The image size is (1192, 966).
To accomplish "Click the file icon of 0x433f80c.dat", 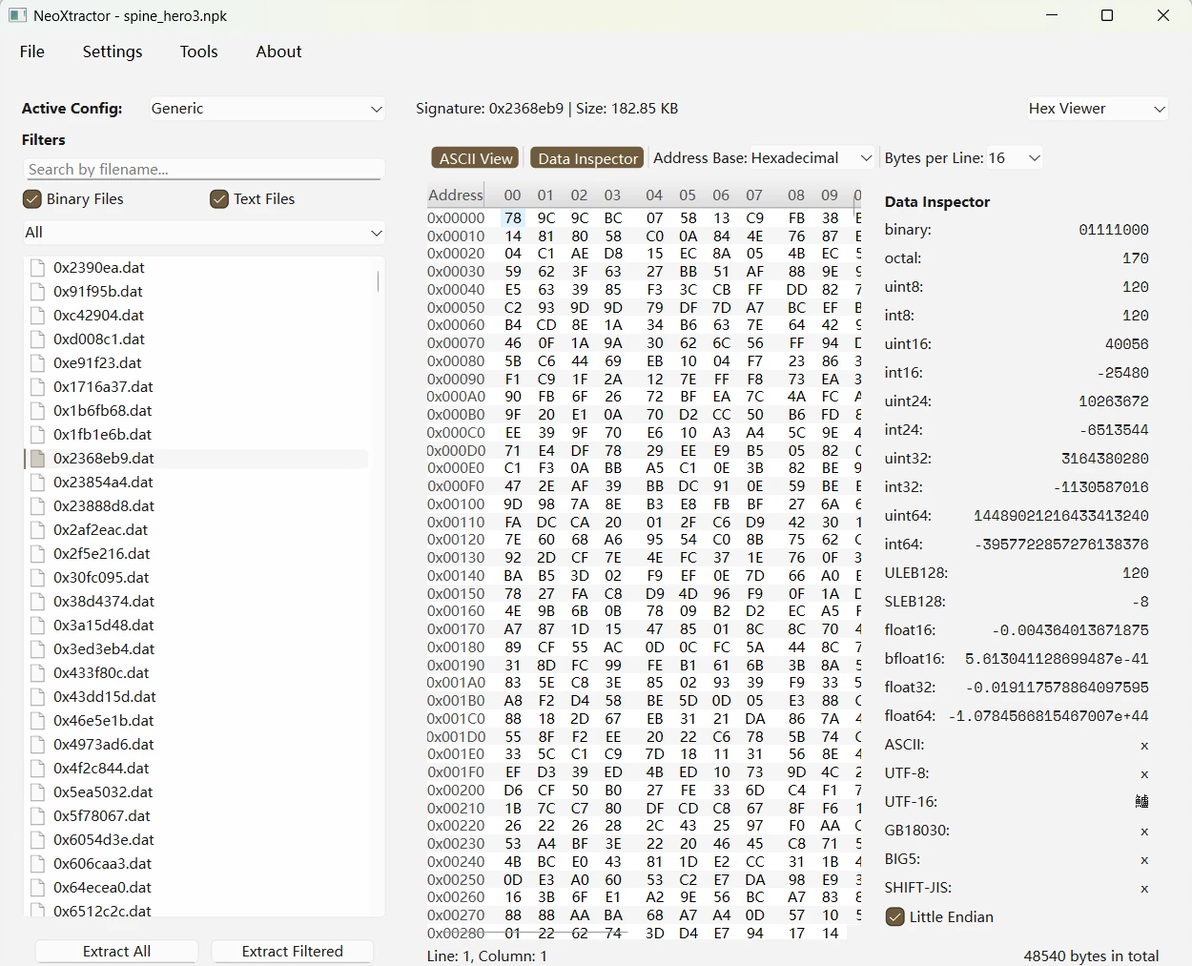I will click(37, 673).
